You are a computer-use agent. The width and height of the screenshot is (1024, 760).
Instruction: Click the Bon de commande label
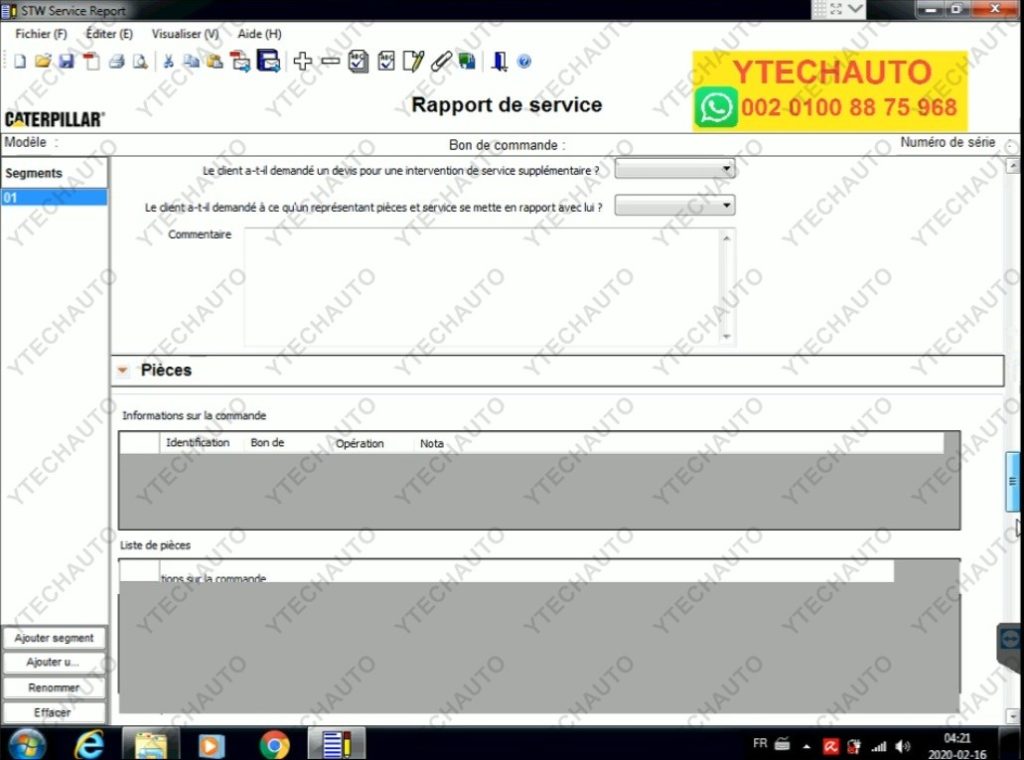coord(507,145)
